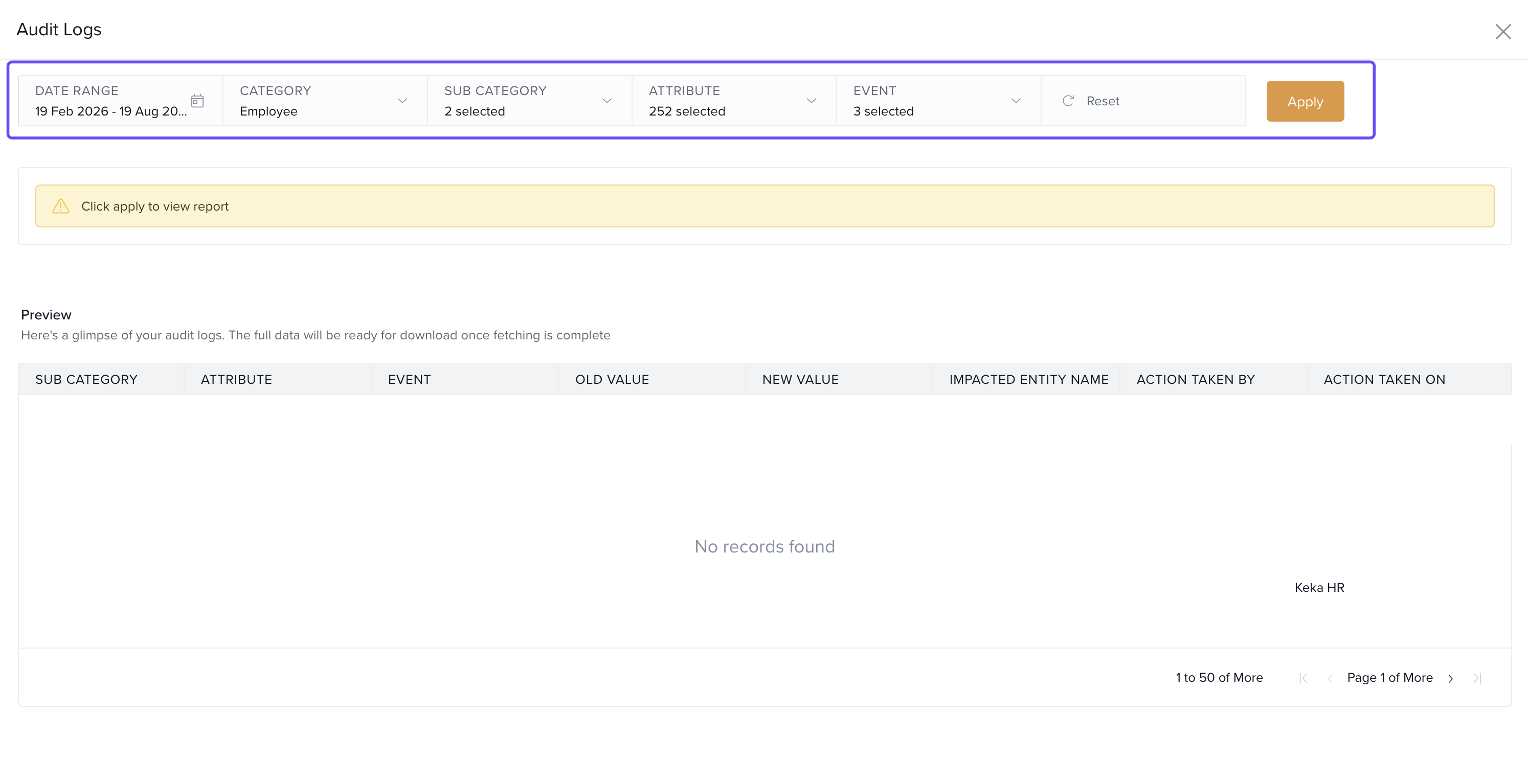Screen dimensions: 1528x784
Task: Click the '1 to 50 of More' count
Action: (1219, 678)
